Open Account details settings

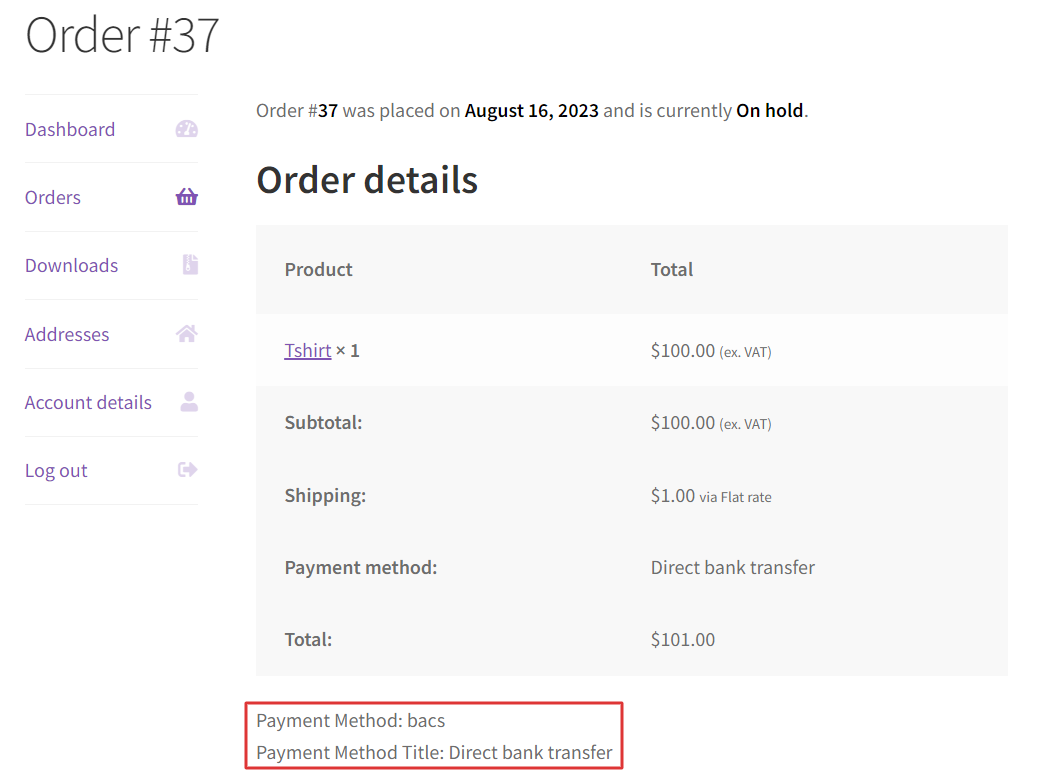(88, 402)
